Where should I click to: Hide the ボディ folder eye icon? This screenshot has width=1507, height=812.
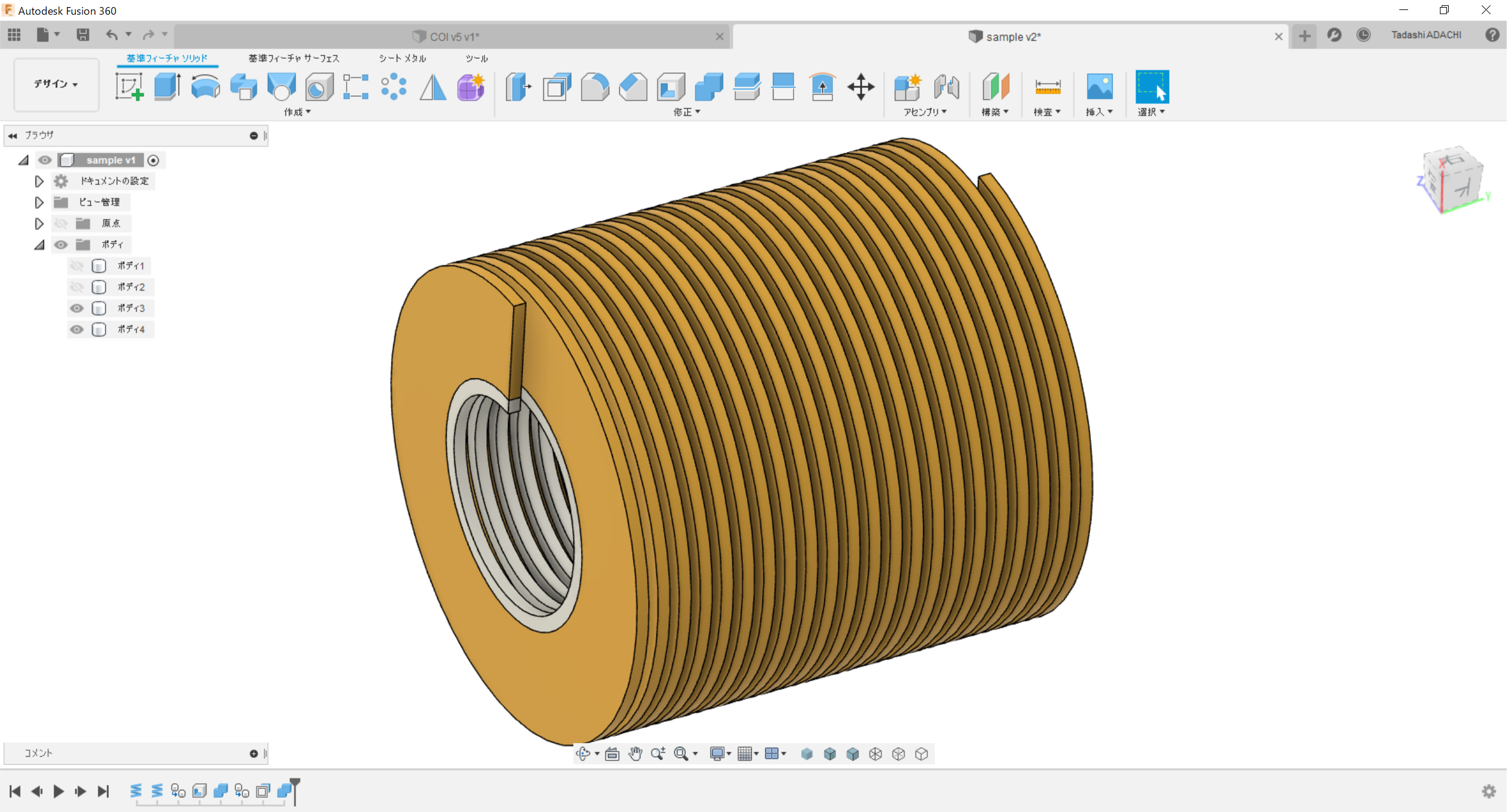(61, 245)
